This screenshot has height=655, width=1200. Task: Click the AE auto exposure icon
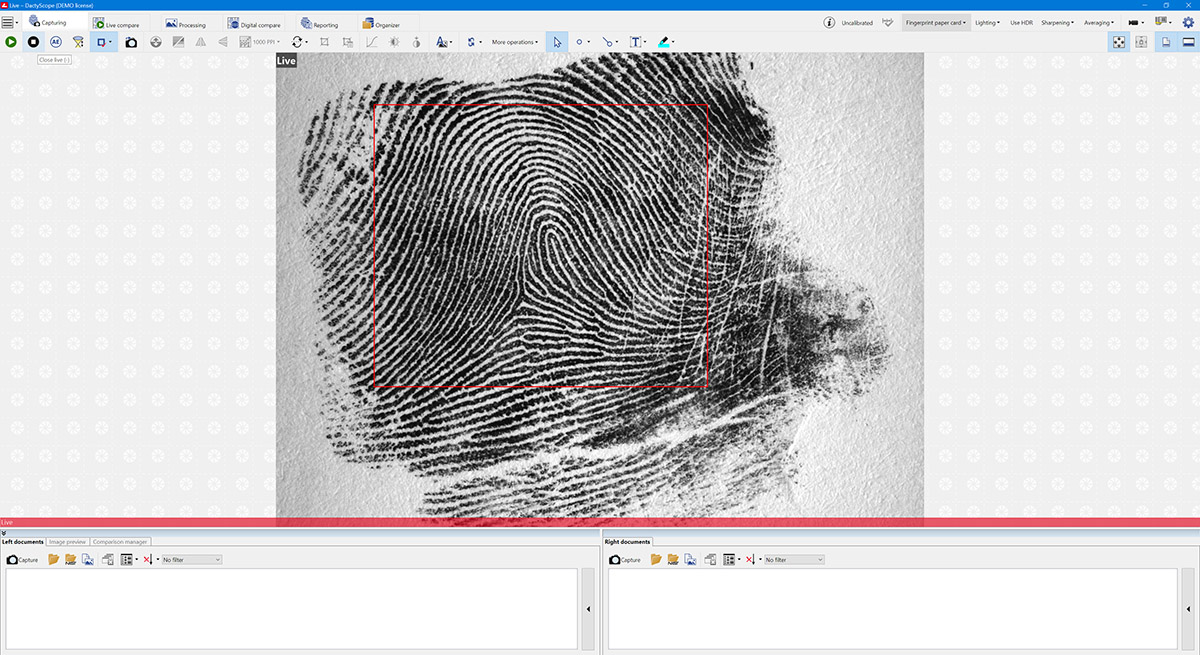click(55, 42)
